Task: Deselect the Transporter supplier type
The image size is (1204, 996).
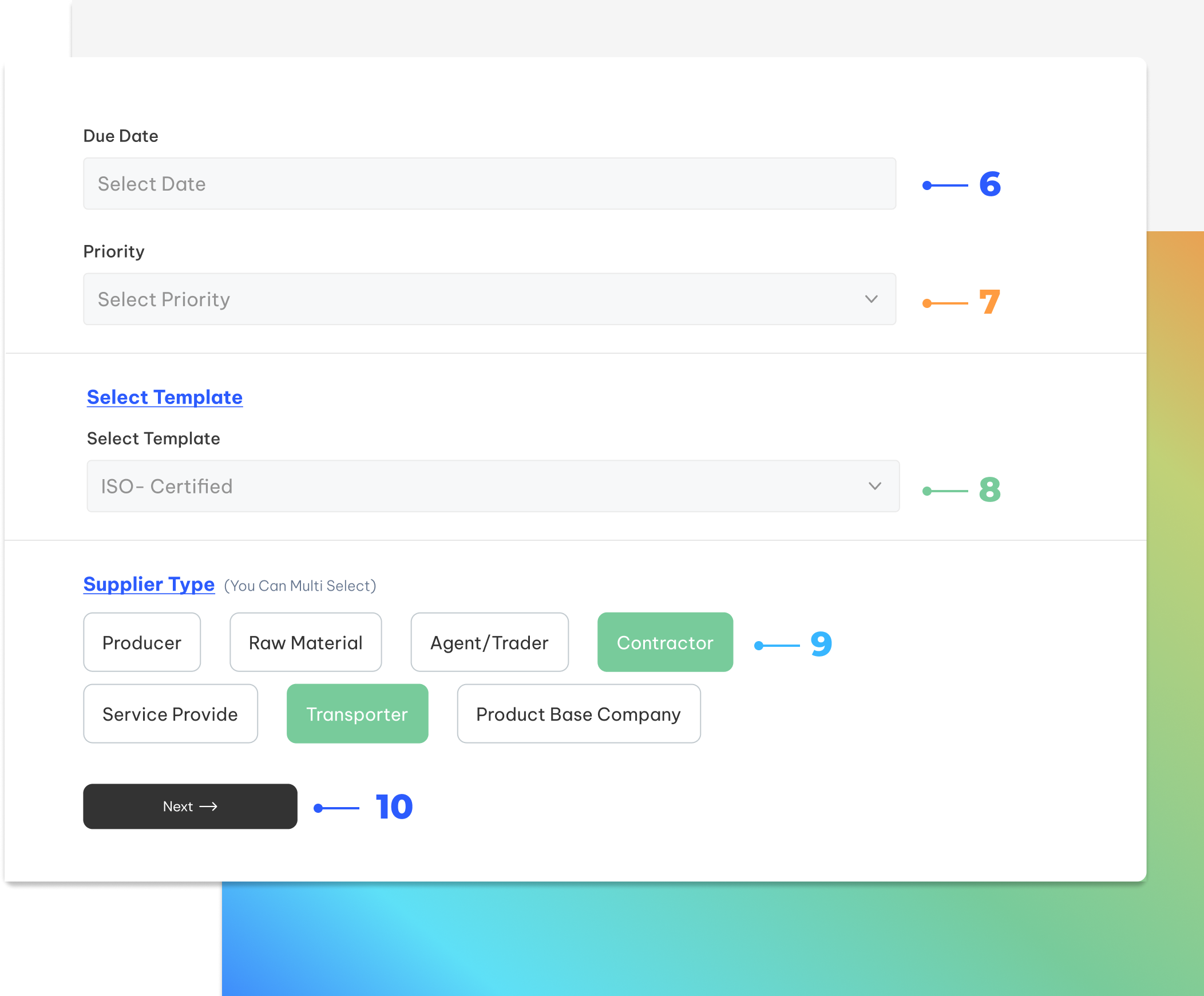Action: (x=357, y=713)
